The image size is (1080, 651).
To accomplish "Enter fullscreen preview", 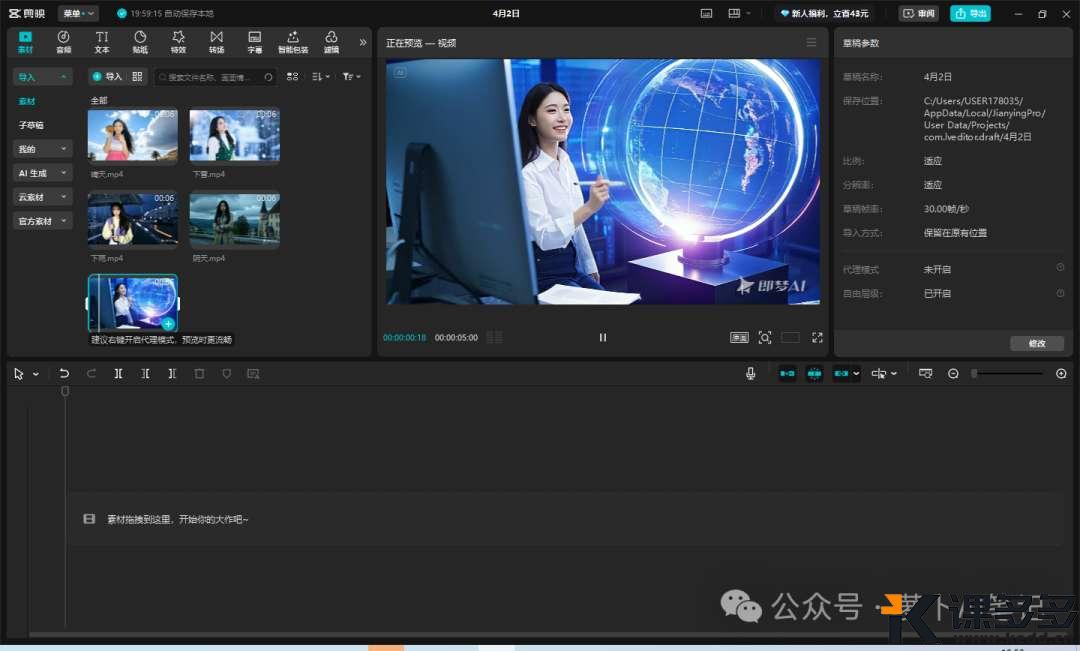I will [818, 338].
